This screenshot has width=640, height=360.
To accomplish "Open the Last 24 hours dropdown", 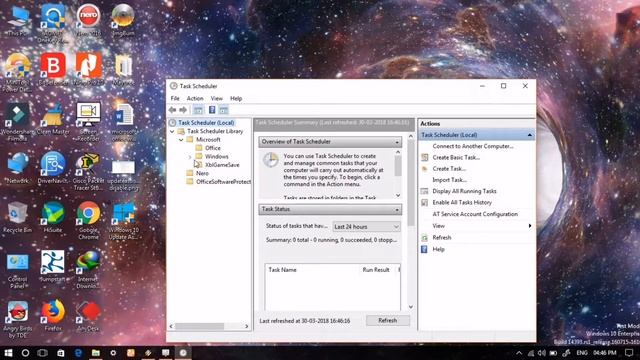I will [366, 227].
